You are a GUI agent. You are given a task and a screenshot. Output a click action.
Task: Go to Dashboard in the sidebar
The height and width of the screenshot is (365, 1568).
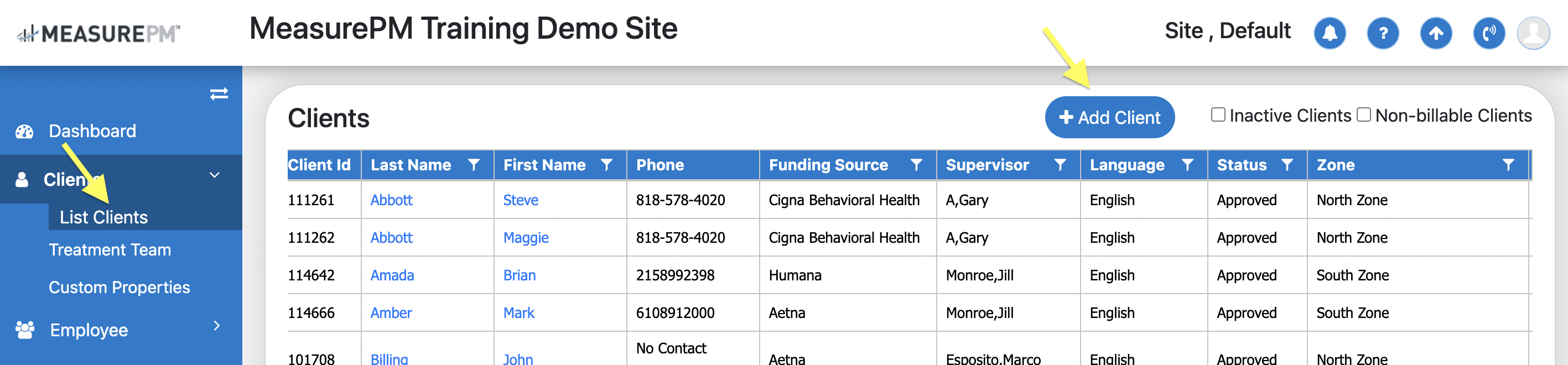[x=92, y=131]
